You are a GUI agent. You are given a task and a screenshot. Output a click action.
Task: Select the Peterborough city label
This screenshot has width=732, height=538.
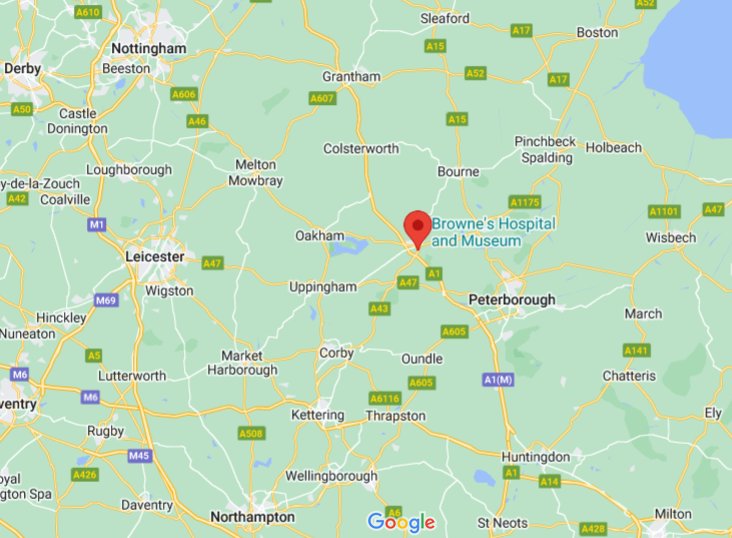512,300
